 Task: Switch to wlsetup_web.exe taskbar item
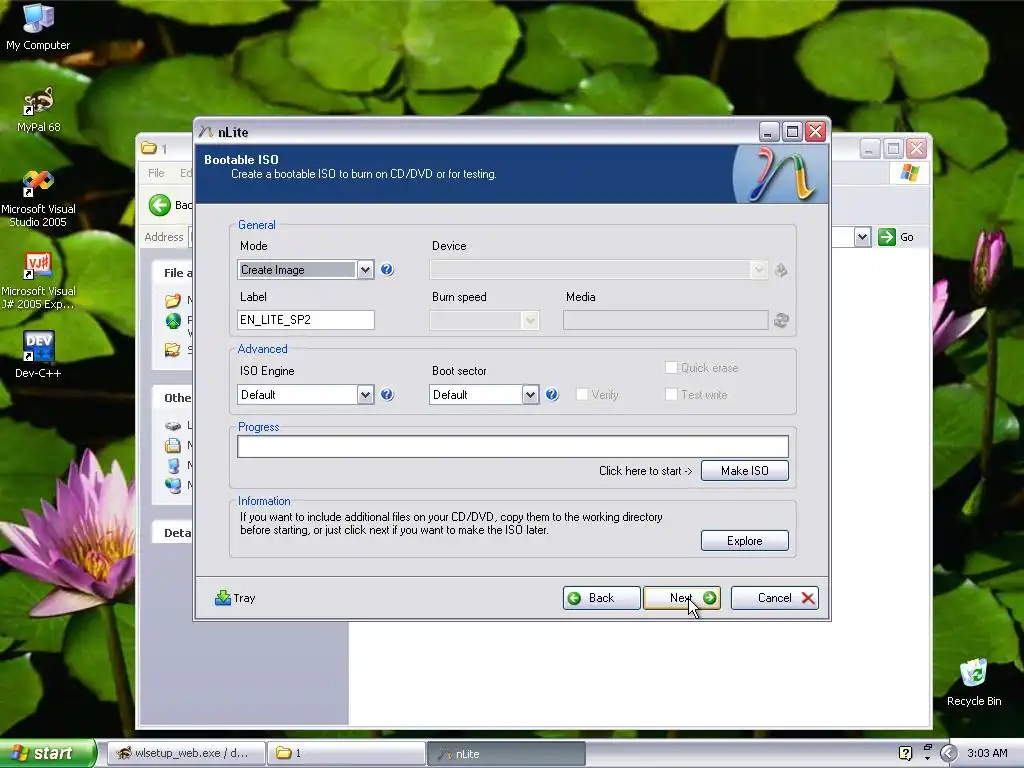184,753
